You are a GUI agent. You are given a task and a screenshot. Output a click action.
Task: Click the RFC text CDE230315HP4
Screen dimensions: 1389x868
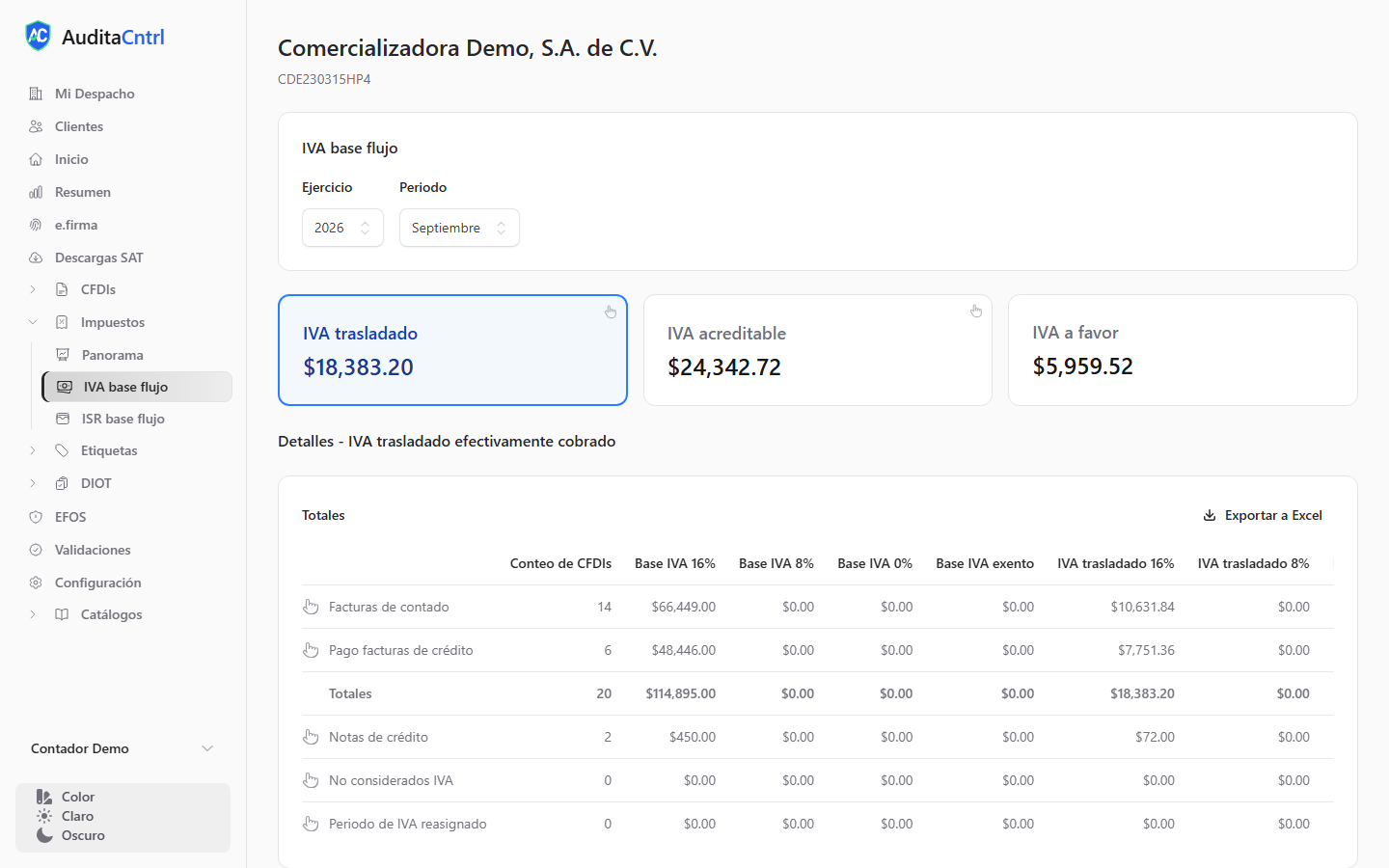pos(324,79)
